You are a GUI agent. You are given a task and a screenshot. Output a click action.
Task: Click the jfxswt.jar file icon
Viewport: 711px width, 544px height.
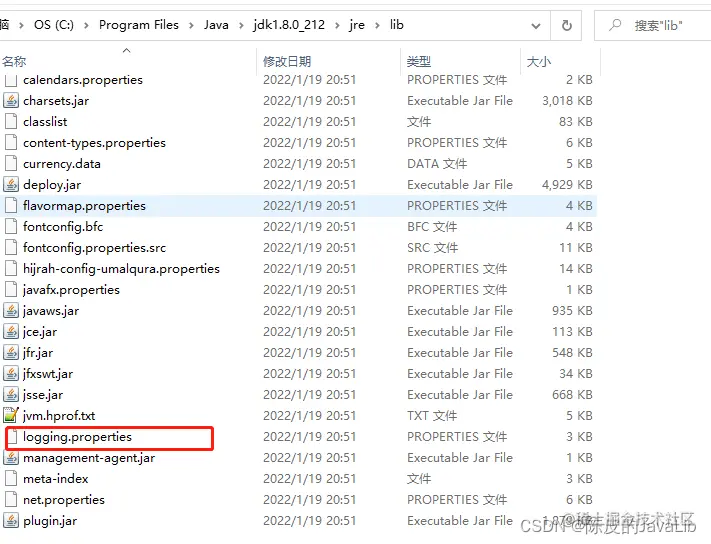tap(11, 374)
